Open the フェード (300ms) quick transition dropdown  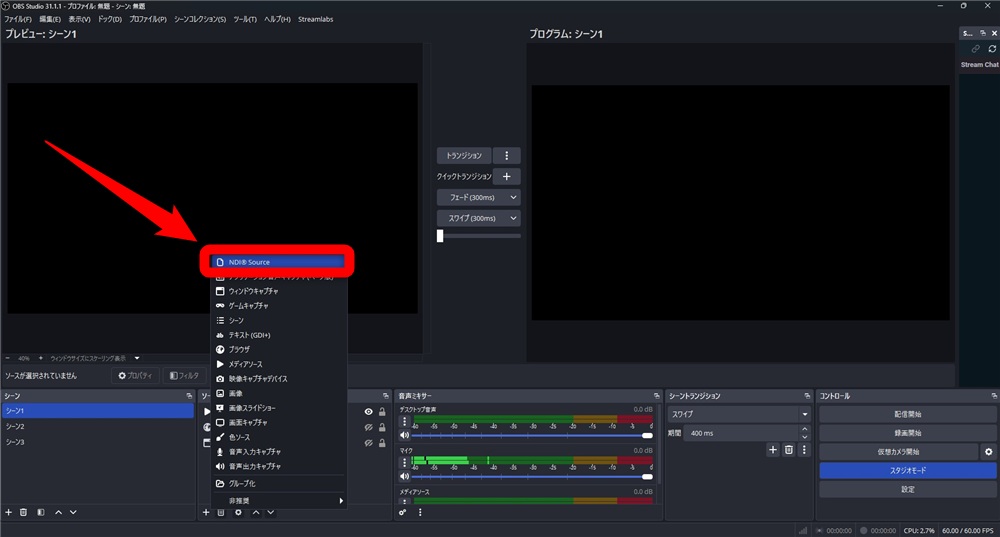click(478, 198)
